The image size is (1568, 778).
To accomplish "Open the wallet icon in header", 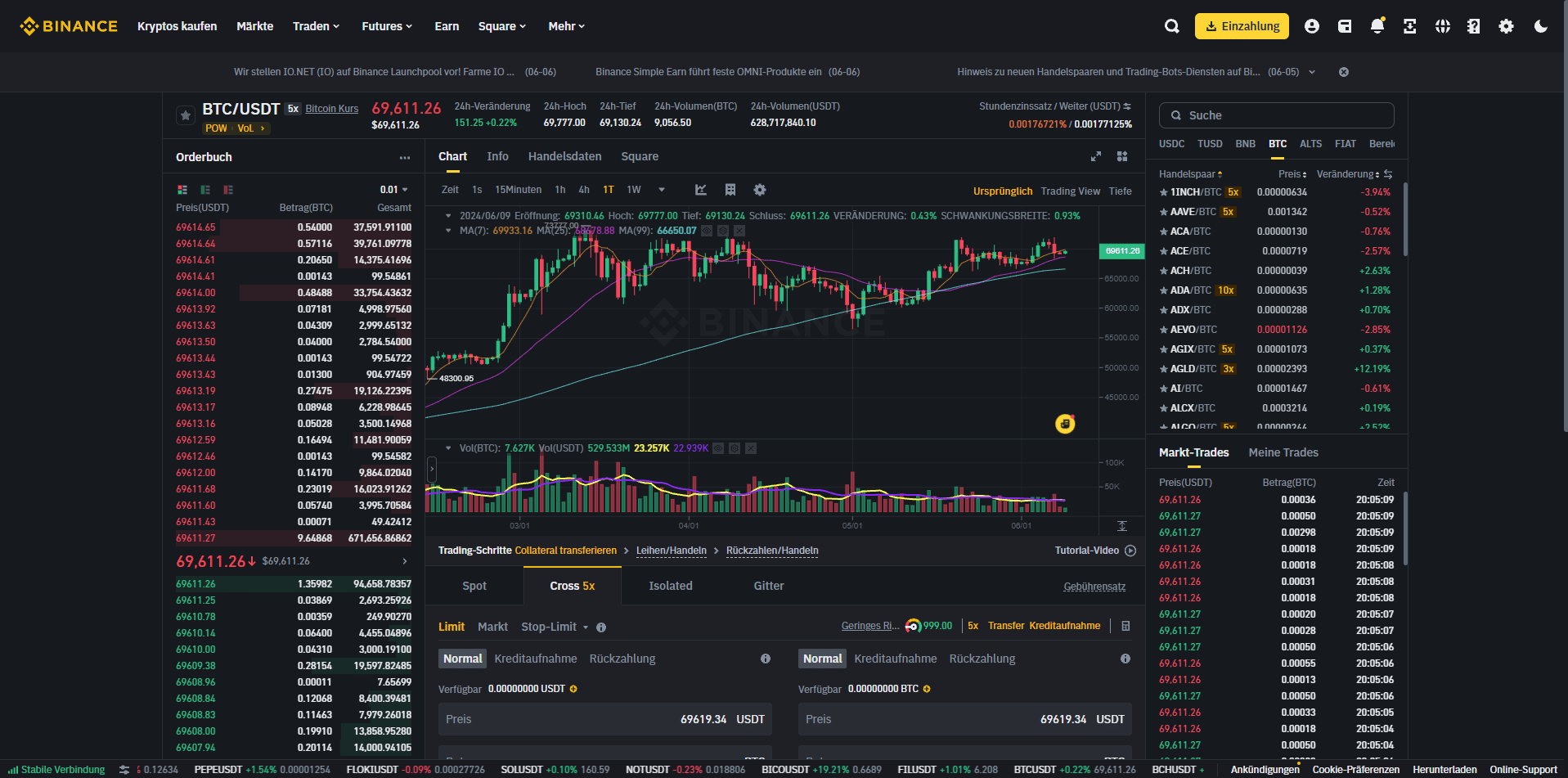I will click(1345, 26).
